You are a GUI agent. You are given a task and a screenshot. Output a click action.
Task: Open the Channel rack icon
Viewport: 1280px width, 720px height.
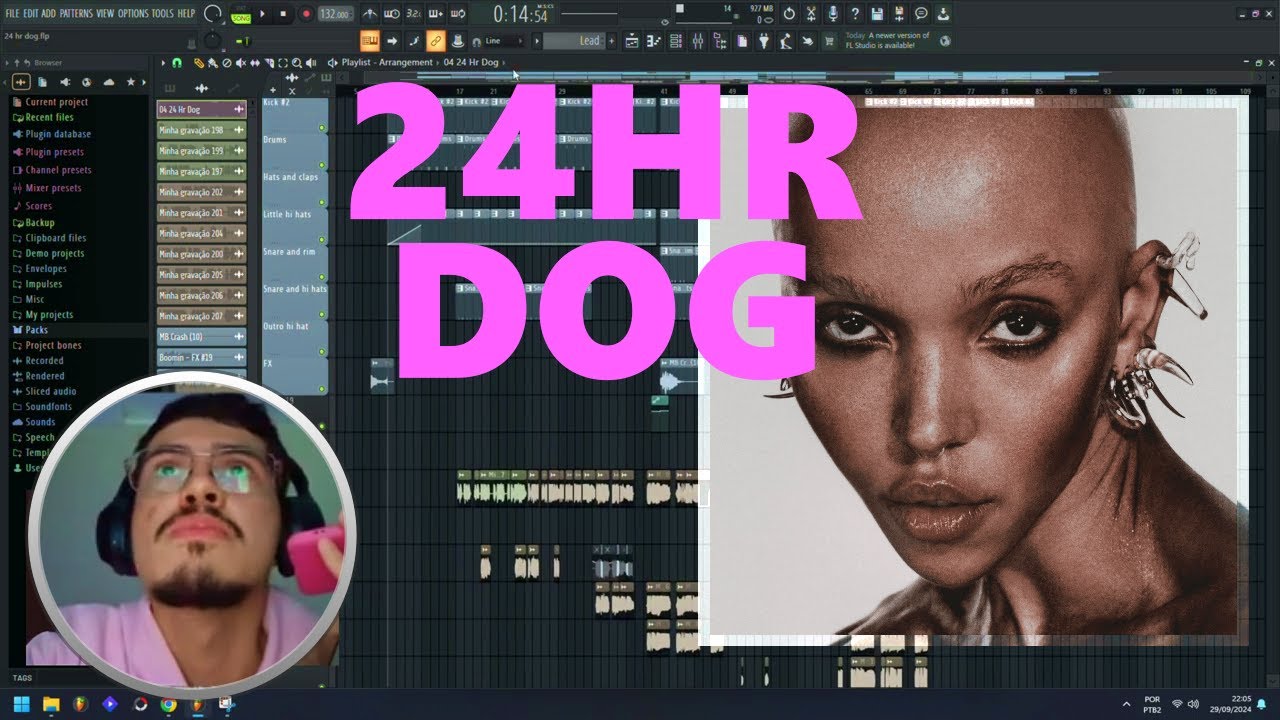(675, 41)
